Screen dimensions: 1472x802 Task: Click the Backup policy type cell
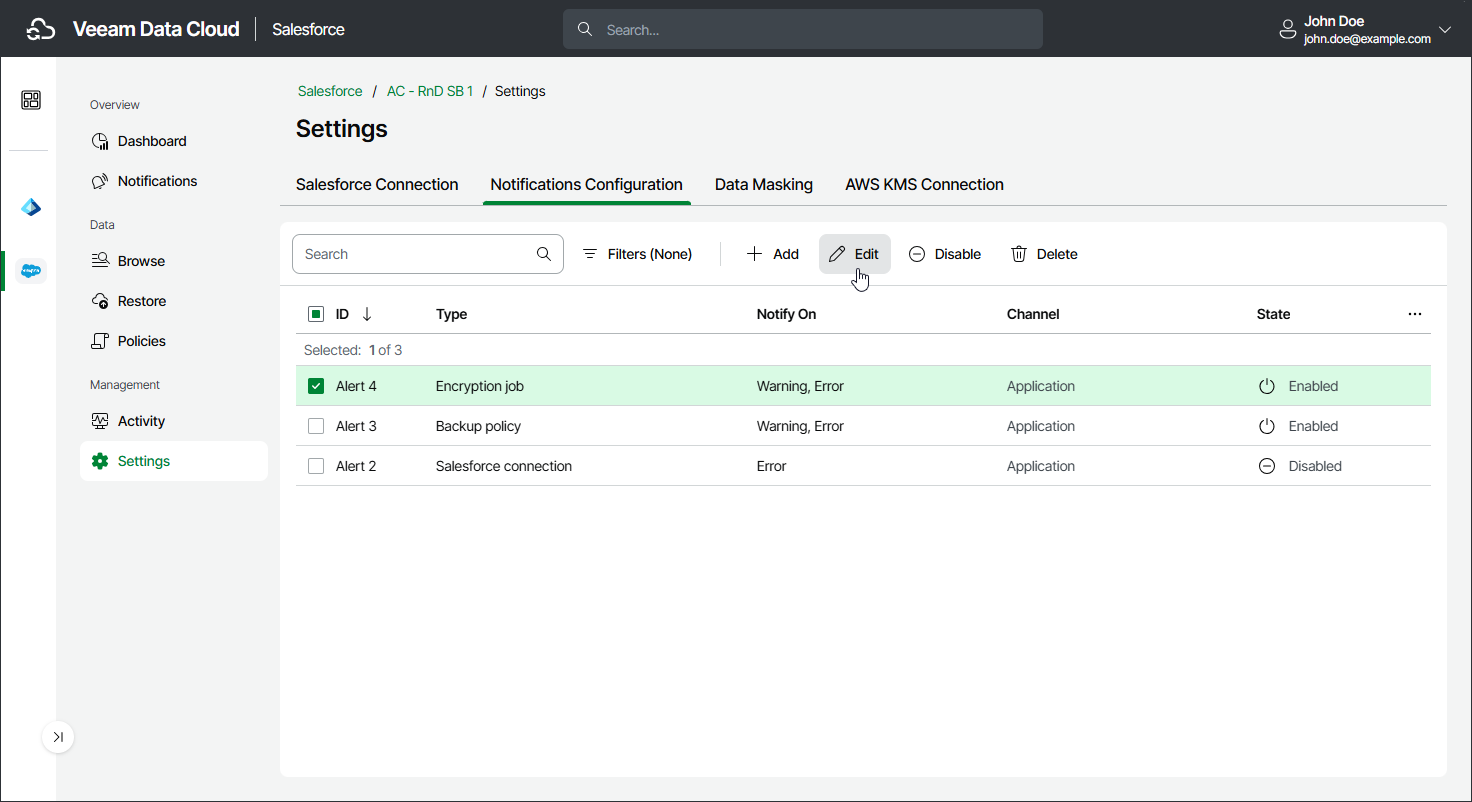[x=479, y=426]
